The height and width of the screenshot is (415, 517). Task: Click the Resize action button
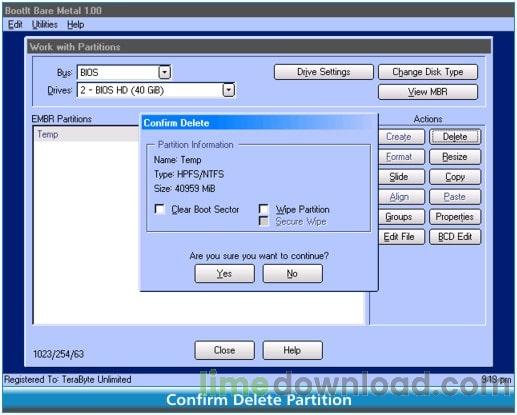pos(455,157)
